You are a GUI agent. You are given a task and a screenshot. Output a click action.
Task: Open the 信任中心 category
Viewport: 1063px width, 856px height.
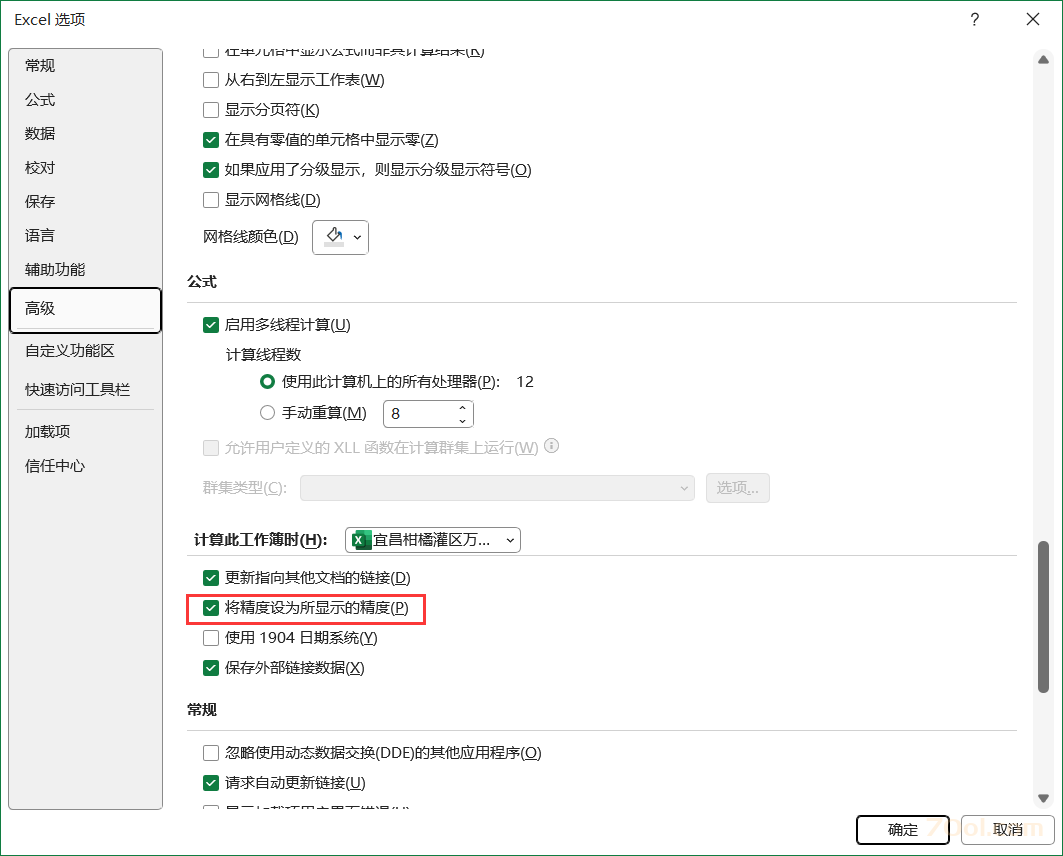85,466
